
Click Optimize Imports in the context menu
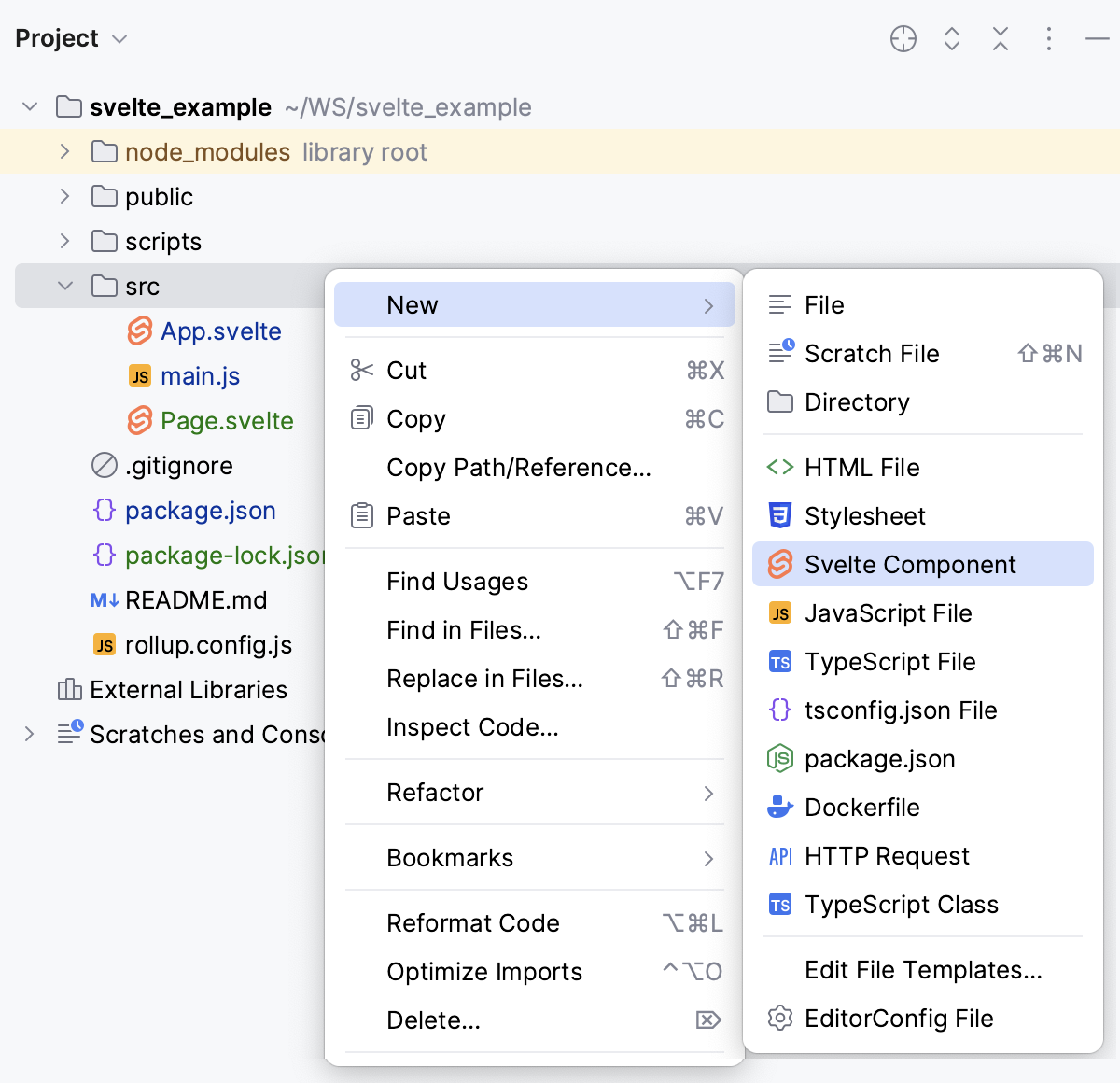(484, 971)
